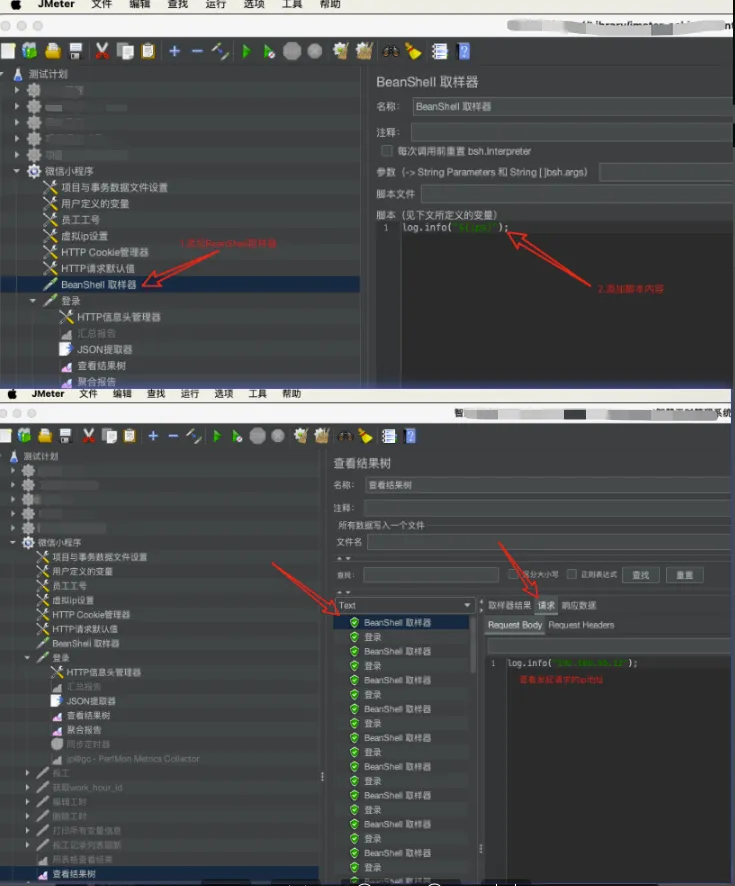Toggle the 区分大小写 case sensitive checkbox
Screen dimensions: 735x886
[513, 575]
